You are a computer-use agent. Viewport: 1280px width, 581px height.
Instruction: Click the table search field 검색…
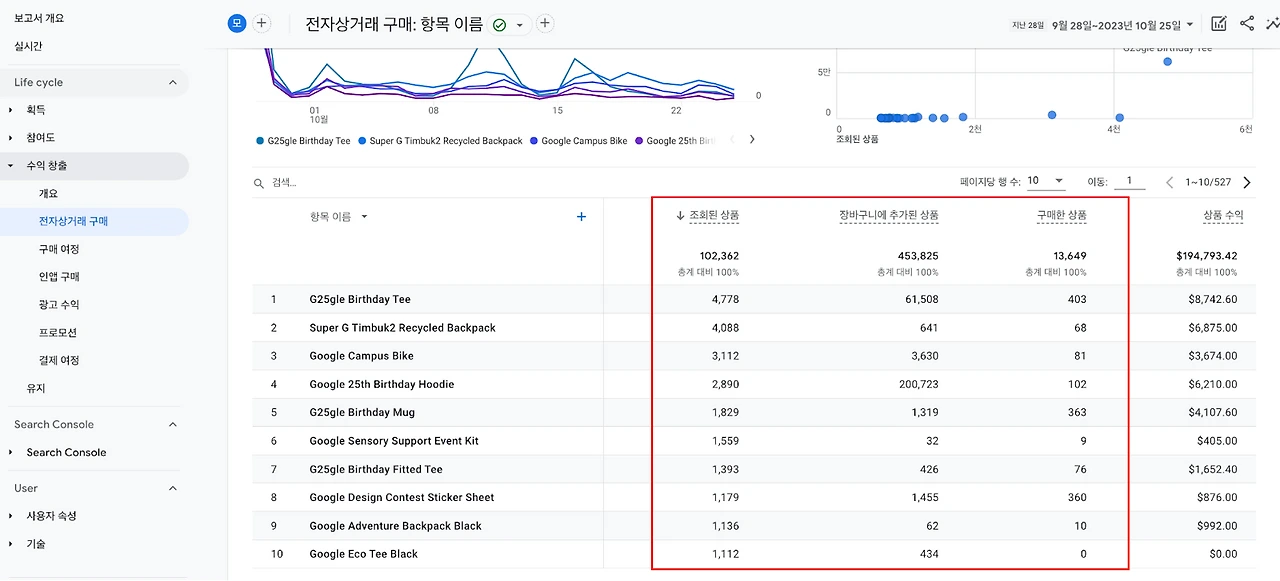click(285, 183)
